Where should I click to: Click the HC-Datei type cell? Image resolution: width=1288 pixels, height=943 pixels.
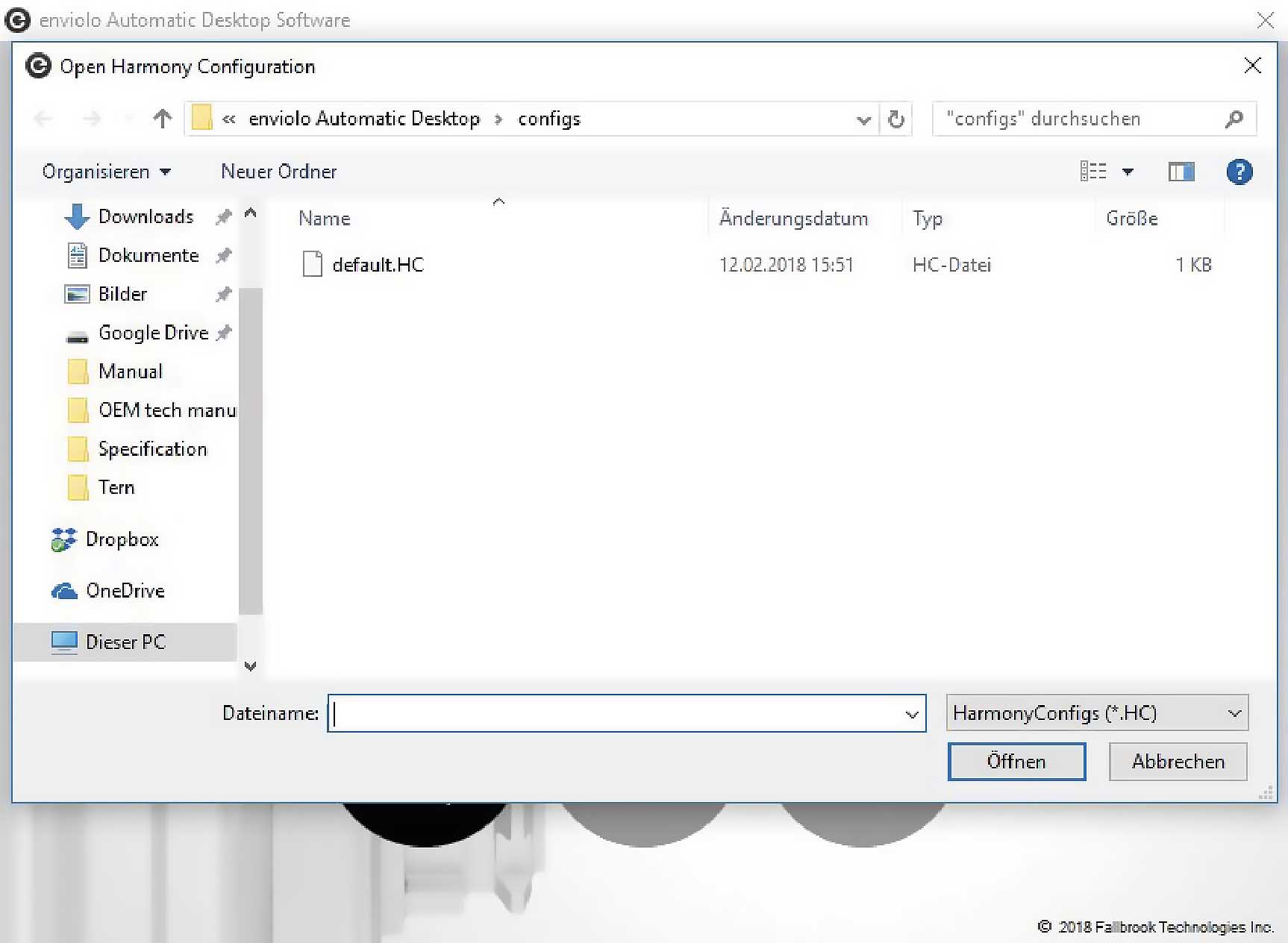click(951, 265)
